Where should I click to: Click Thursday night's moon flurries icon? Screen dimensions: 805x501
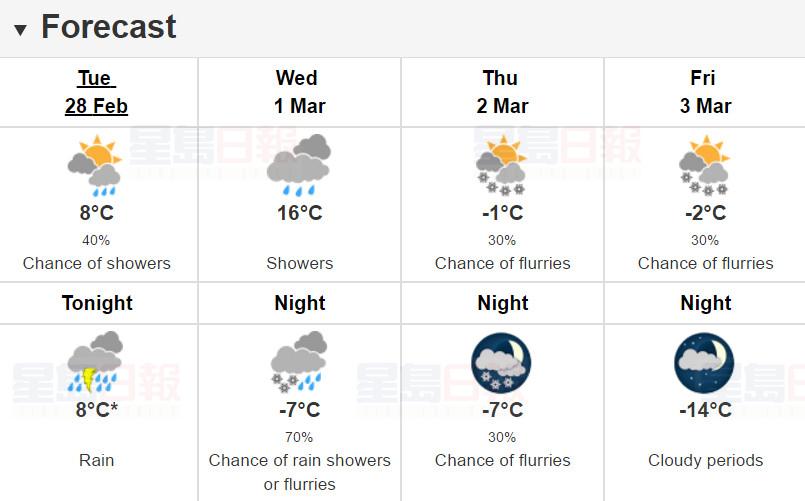click(x=502, y=362)
